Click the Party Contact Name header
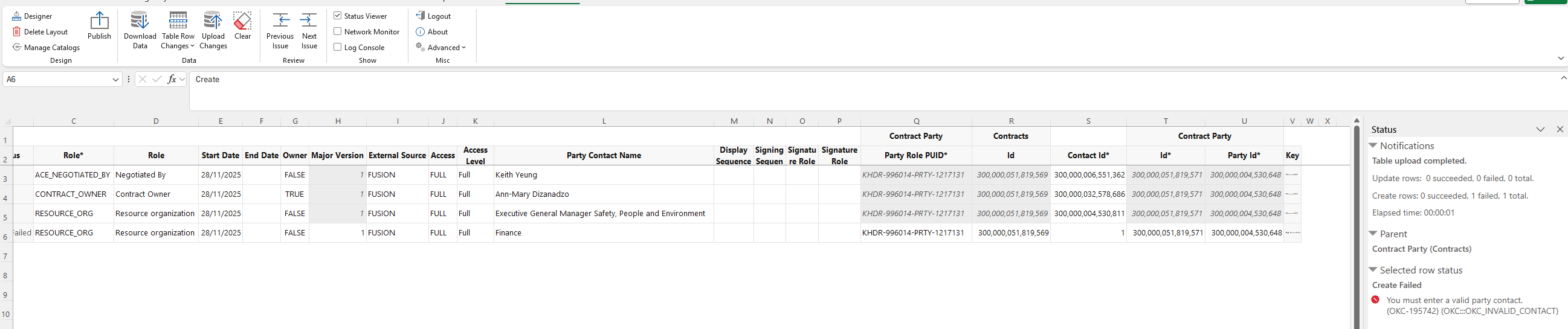Image resolution: width=1568 pixels, height=329 pixels. point(604,156)
